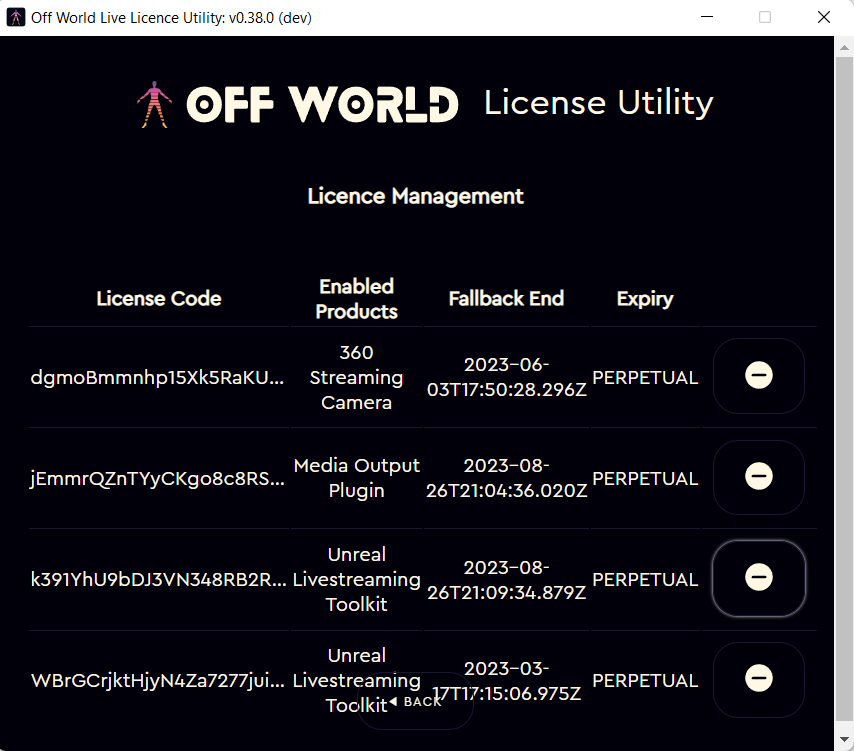Click the app icon in the title bar
Viewport: 854px width, 751px height.
pyautogui.click(x=15, y=17)
